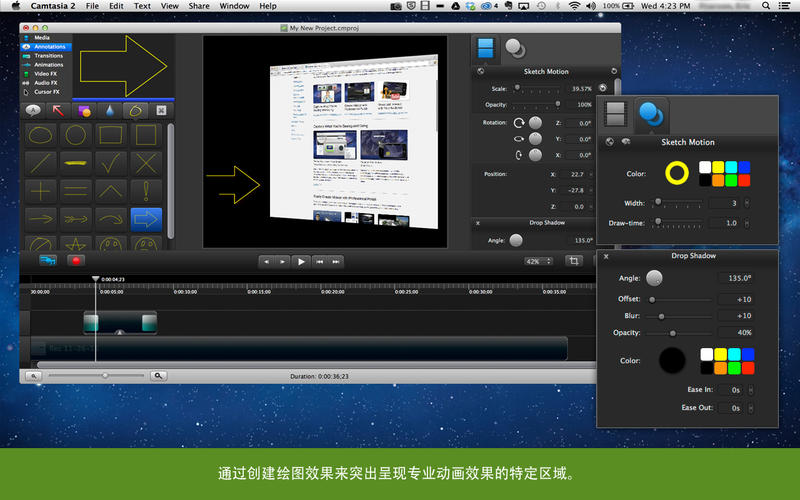800x500 pixels.
Task: Click the black Drop Shadow color well
Action: [x=673, y=360]
